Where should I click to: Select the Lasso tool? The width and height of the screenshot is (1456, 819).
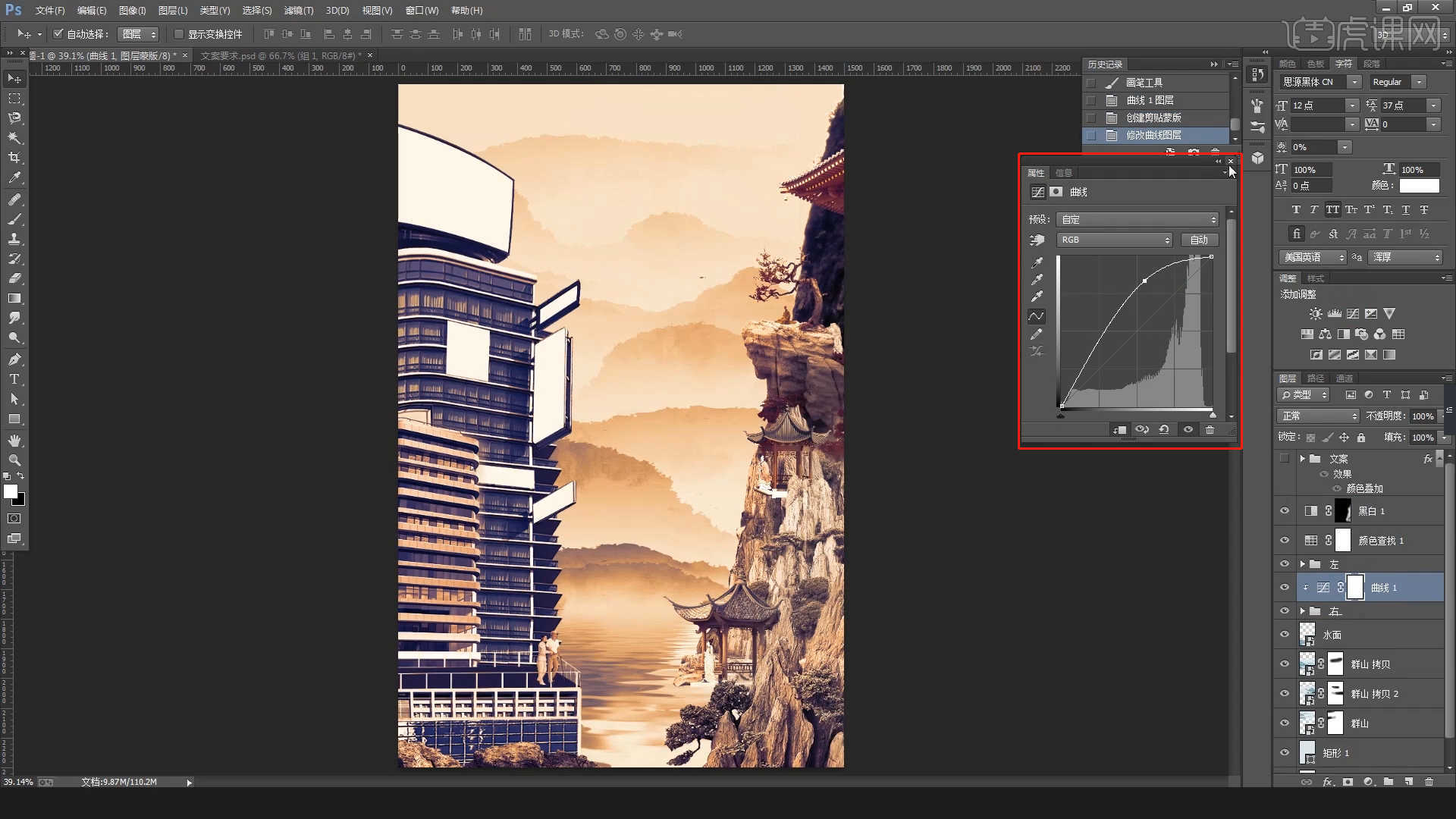(14, 118)
